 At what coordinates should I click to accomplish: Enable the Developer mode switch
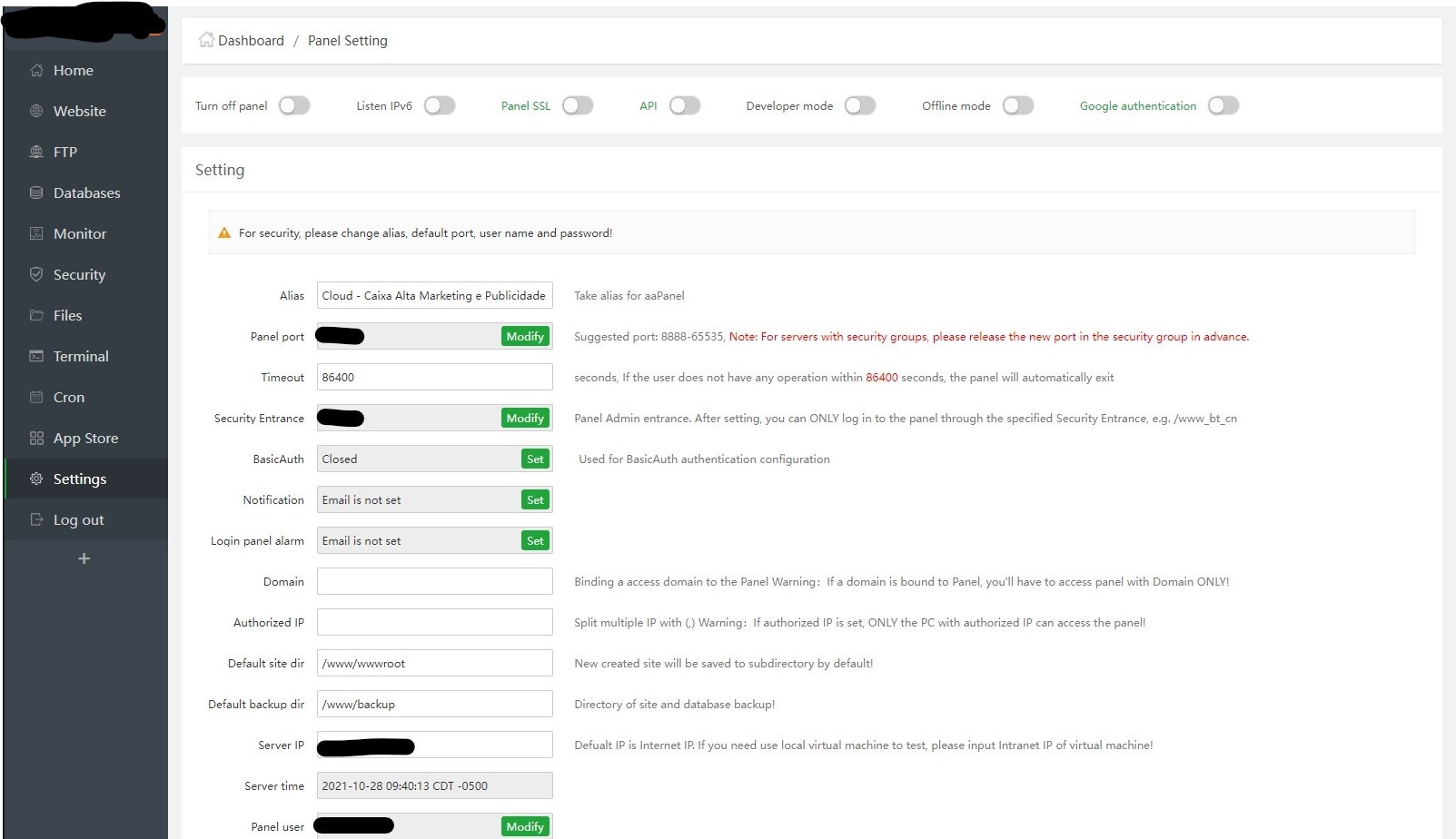(x=860, y=105)
